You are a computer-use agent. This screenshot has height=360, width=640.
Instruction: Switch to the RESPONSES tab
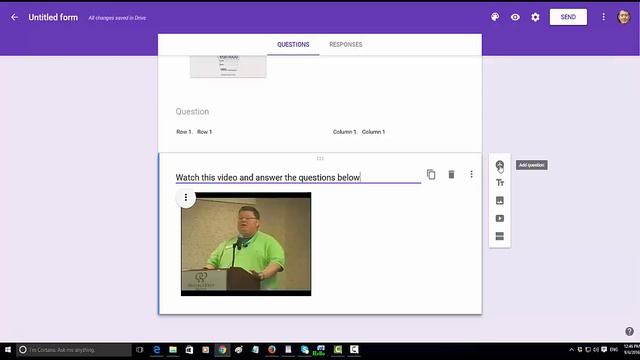pyautogui.click(x=346, y=44)
